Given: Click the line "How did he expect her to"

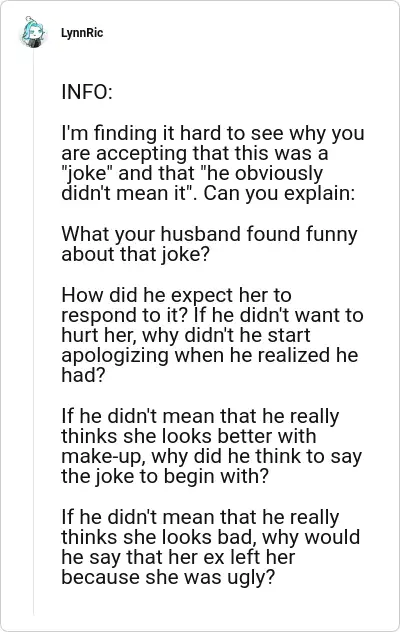Looking at the screenshot, I should point(176,295).
